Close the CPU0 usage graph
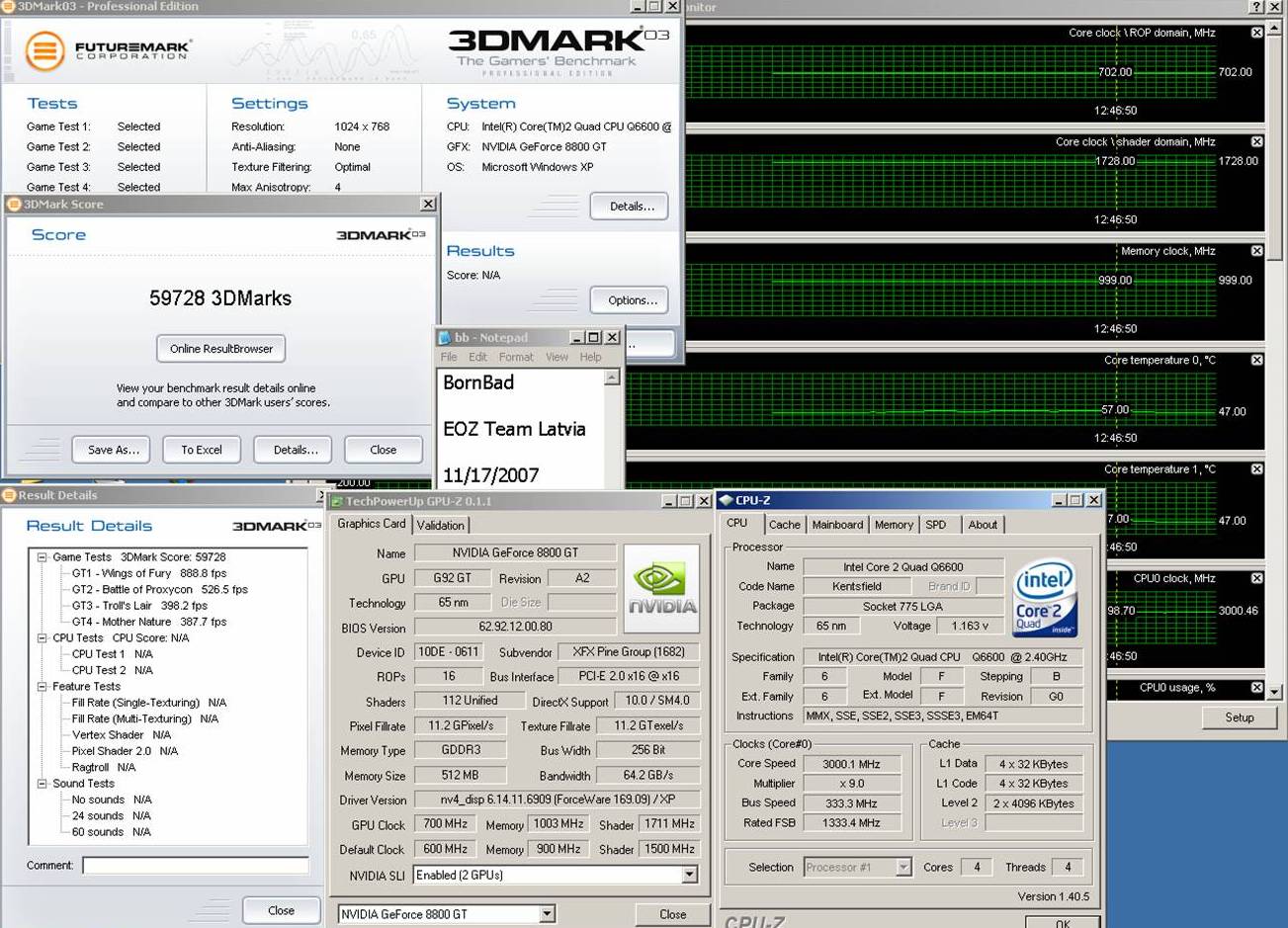Screen dimensions: 1288x928 click(x=1256, y=687)
